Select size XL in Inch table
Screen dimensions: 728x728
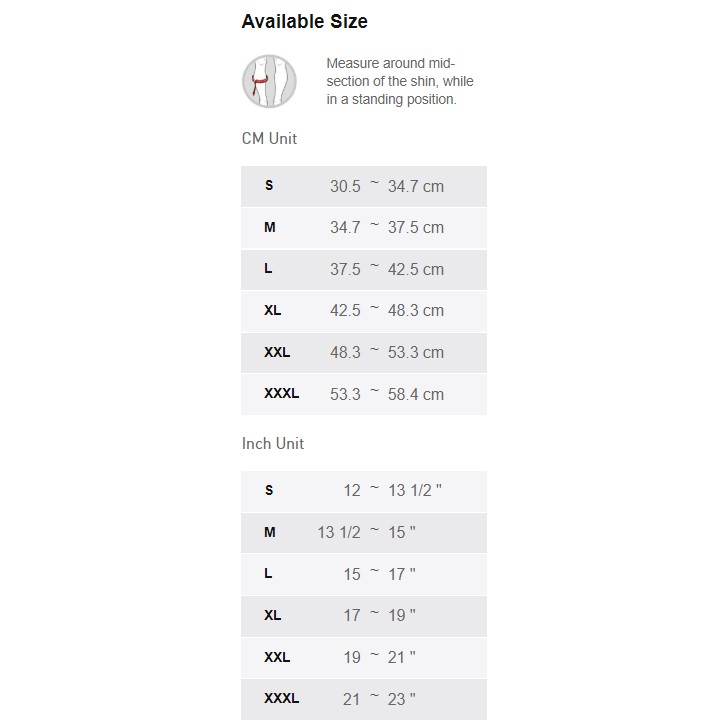point(273,615)
